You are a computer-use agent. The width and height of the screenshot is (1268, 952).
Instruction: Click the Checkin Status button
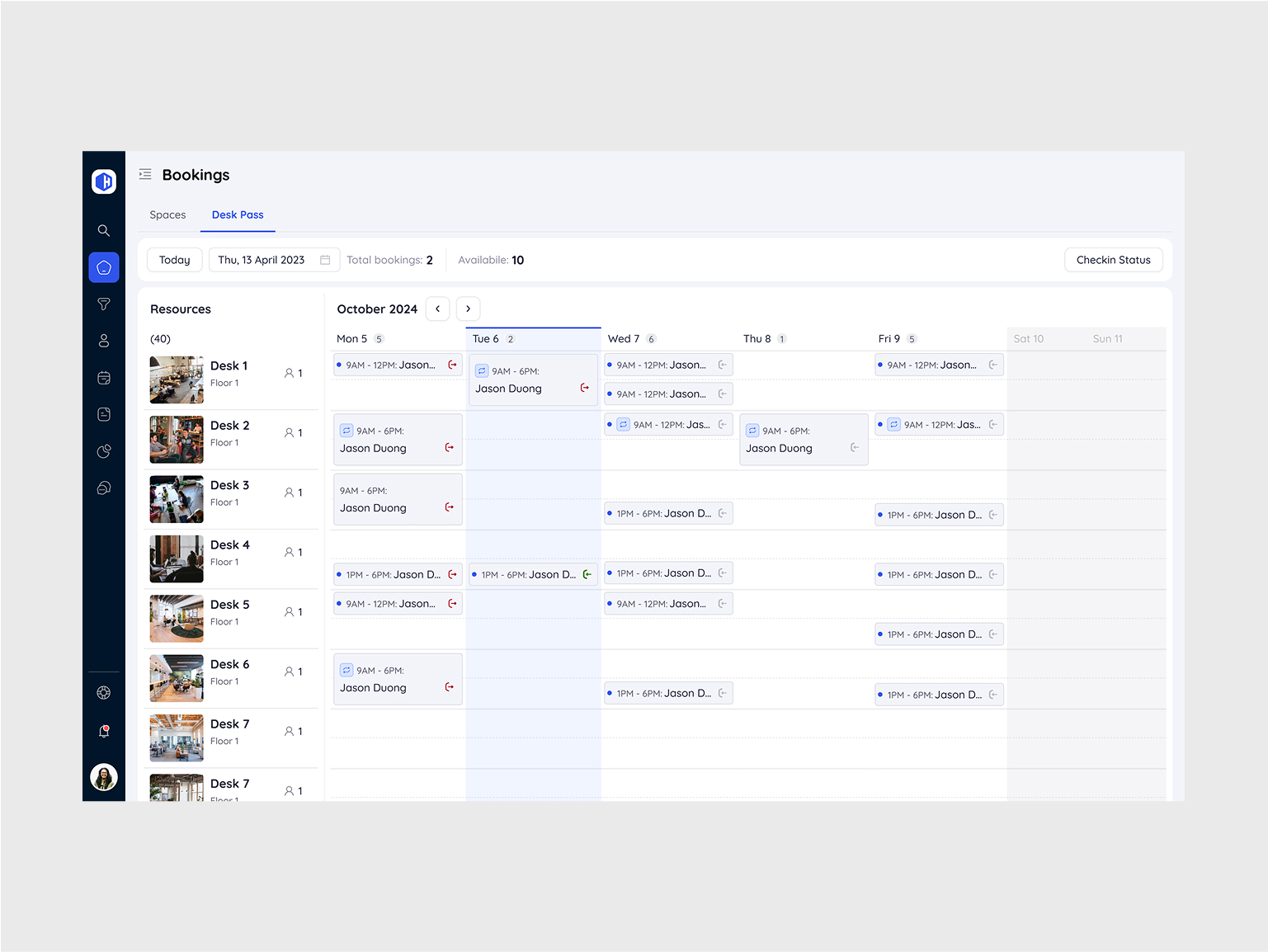coord(1114,259)
